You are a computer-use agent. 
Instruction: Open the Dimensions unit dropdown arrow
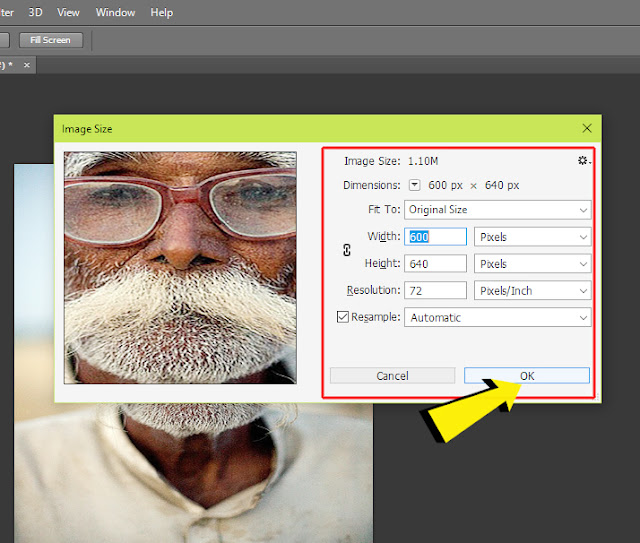click(415, 185)
